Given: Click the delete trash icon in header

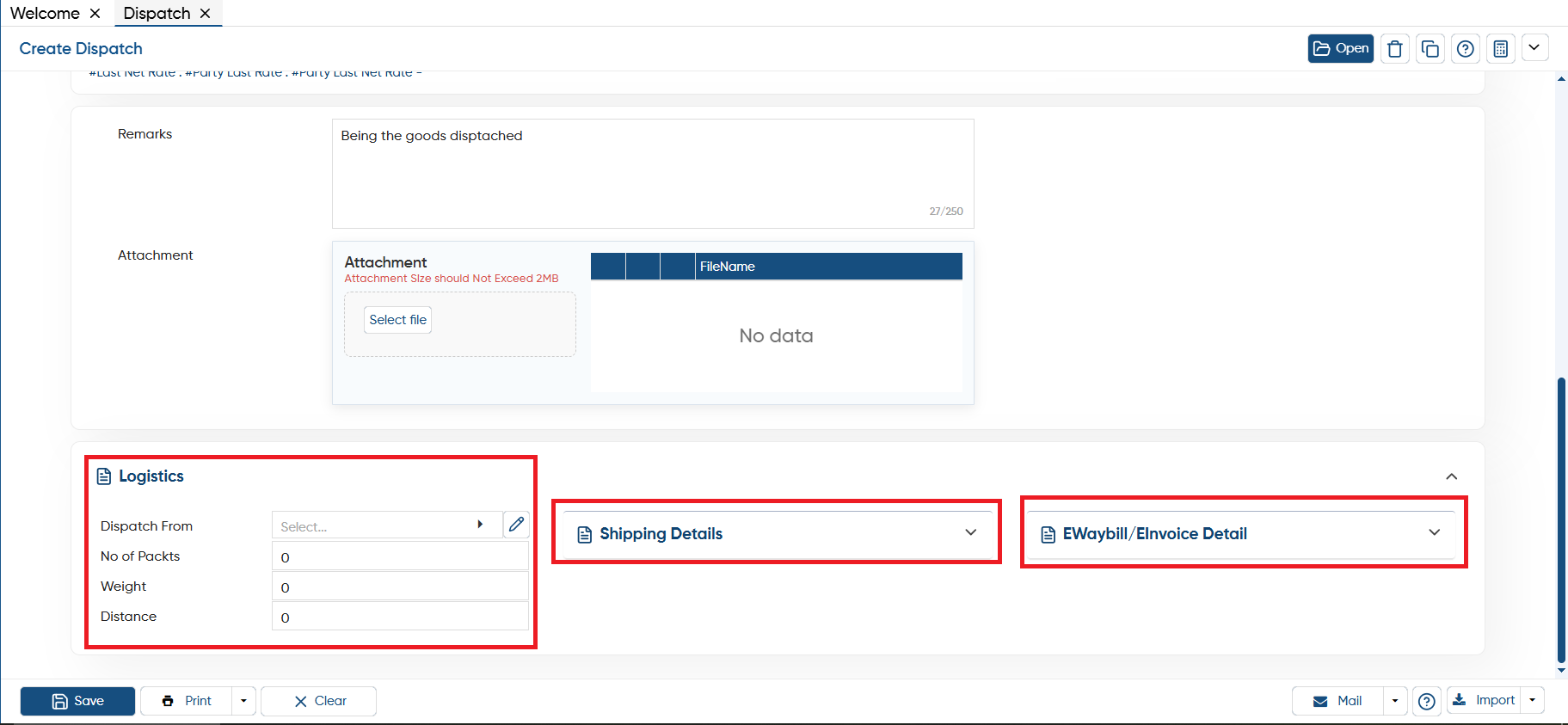Looking at the screenshot, I should [1394, 49].
